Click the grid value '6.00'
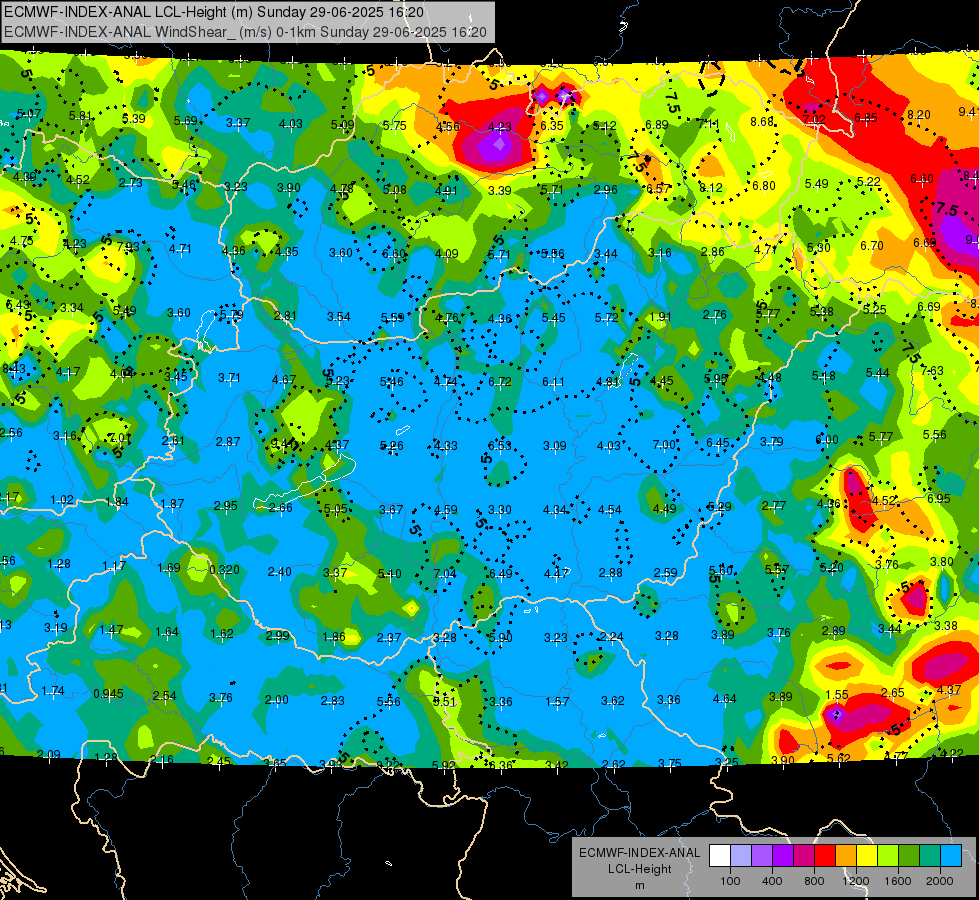The height and width of the screenshot is (900, 979). pyautogui.click(x=827, y=440)
